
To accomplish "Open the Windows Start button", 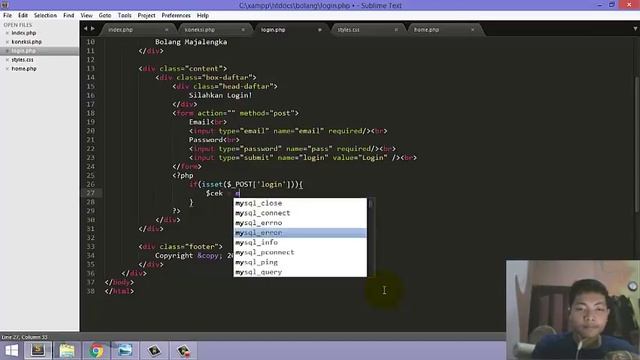I will 11,351.
